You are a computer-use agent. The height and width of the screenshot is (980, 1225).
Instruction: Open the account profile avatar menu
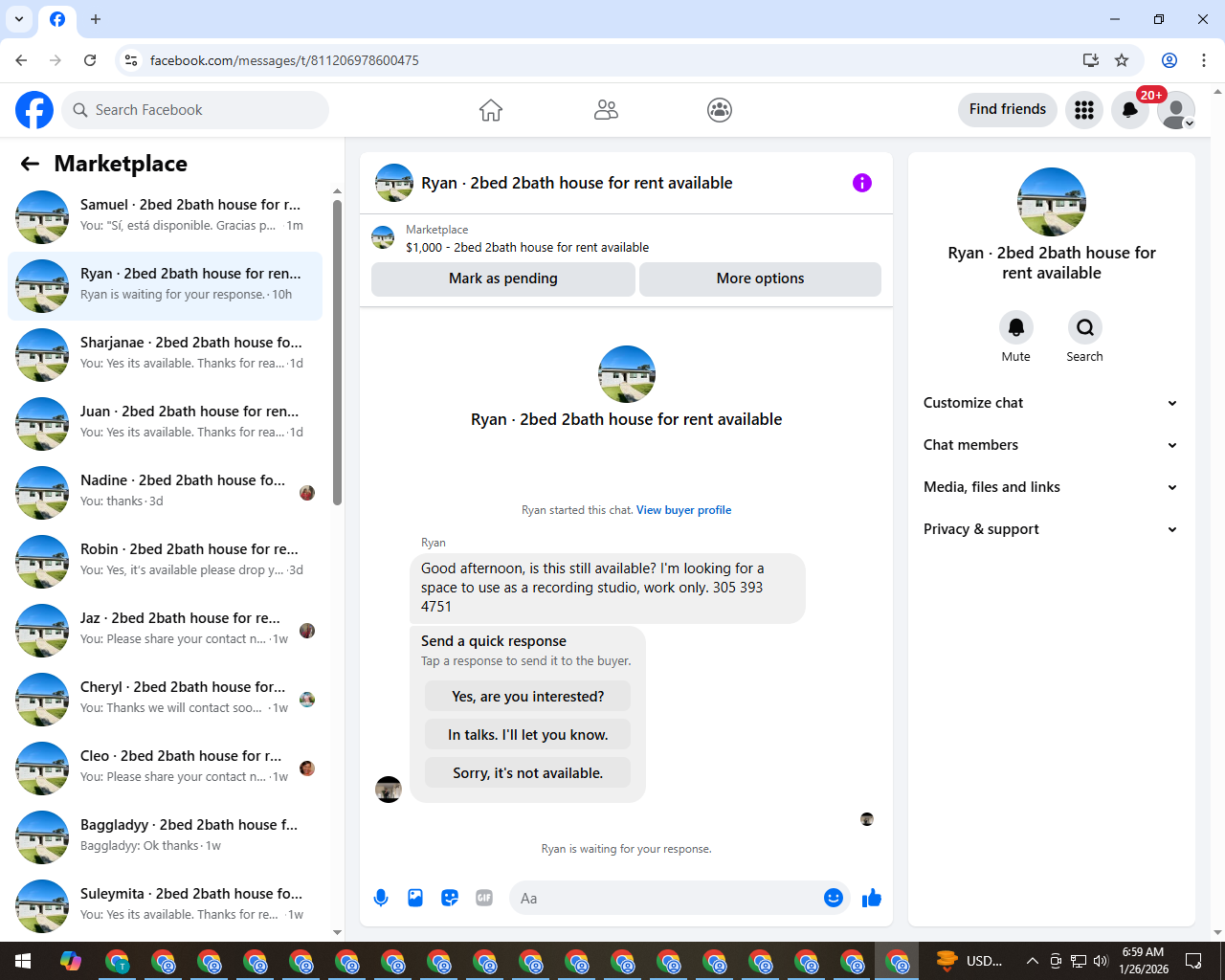pos(1176,110)
